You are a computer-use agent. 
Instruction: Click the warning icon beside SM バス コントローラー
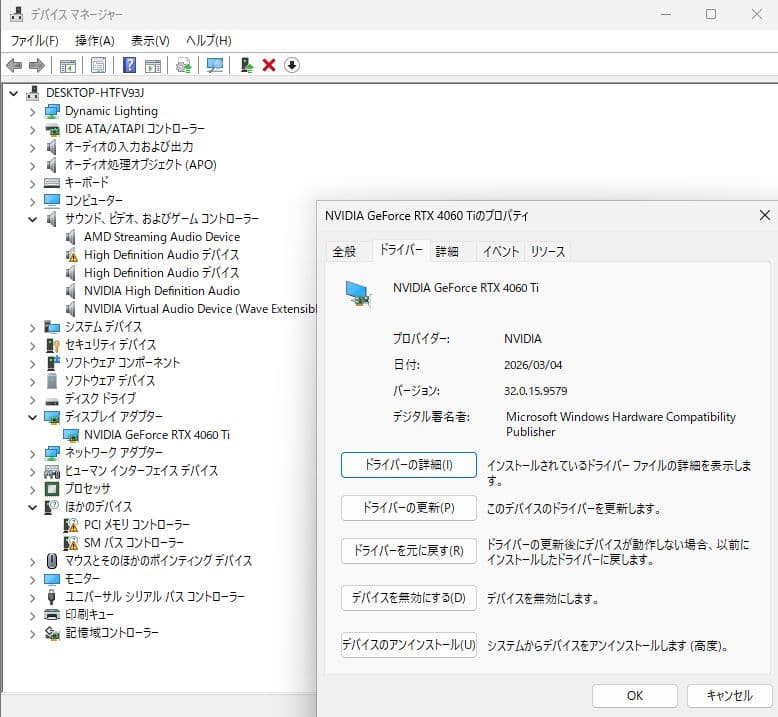[x=71, y=543]
